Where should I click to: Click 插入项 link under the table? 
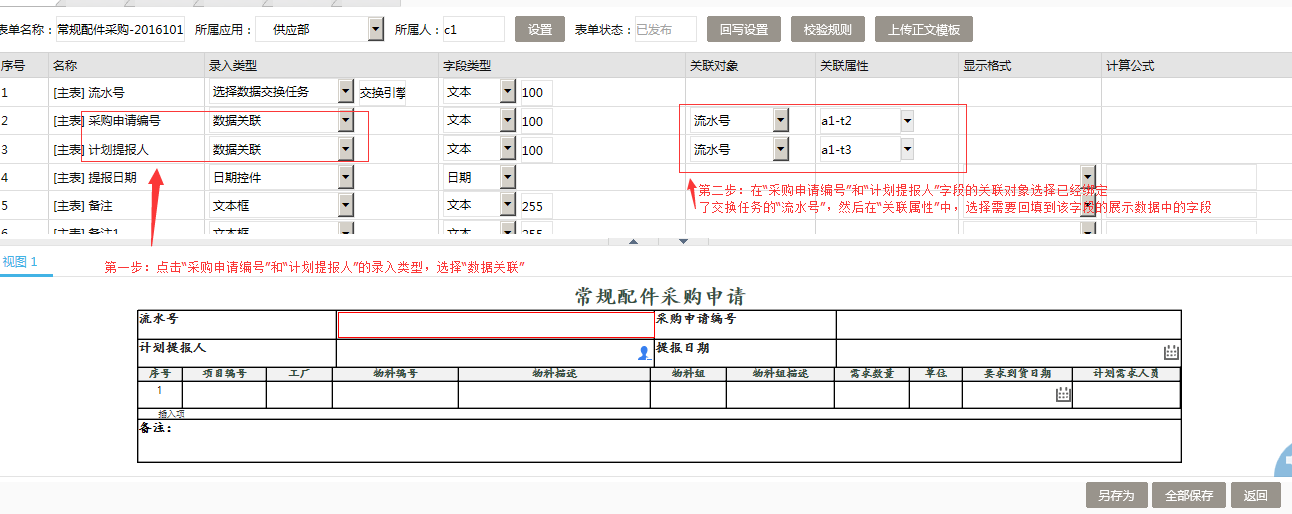tap(171, 413)
